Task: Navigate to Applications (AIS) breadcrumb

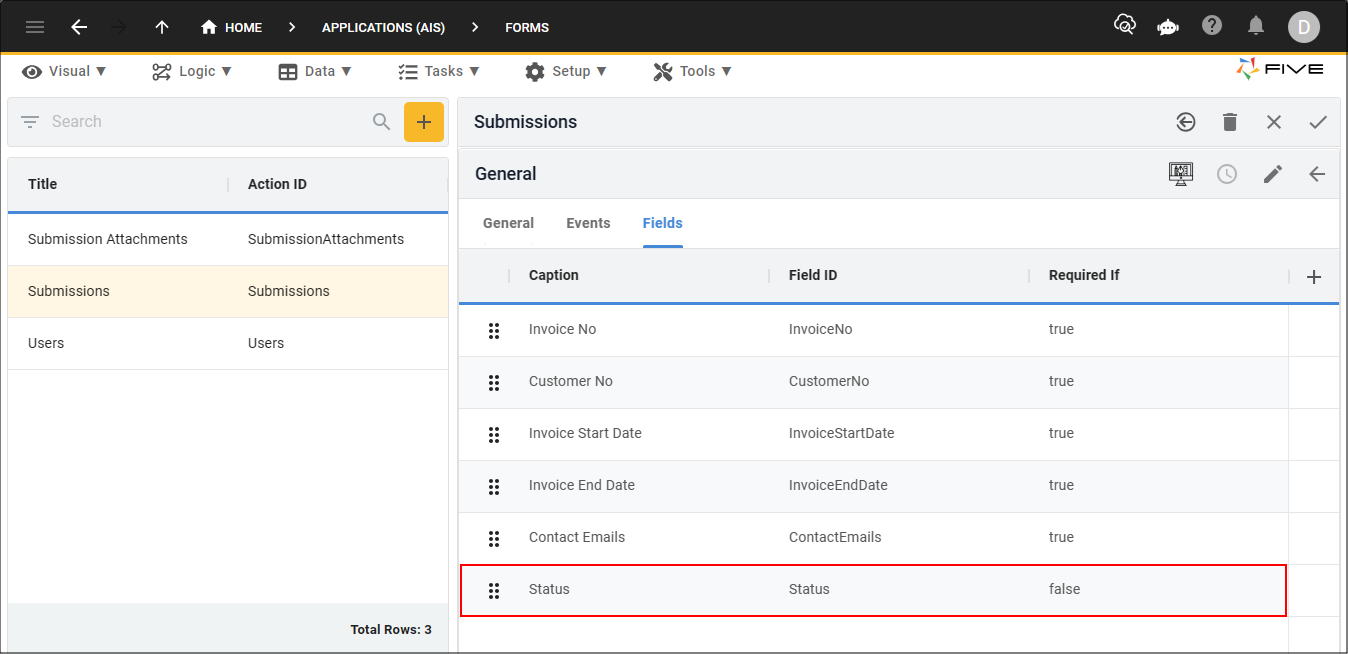Action: point(383,27)
